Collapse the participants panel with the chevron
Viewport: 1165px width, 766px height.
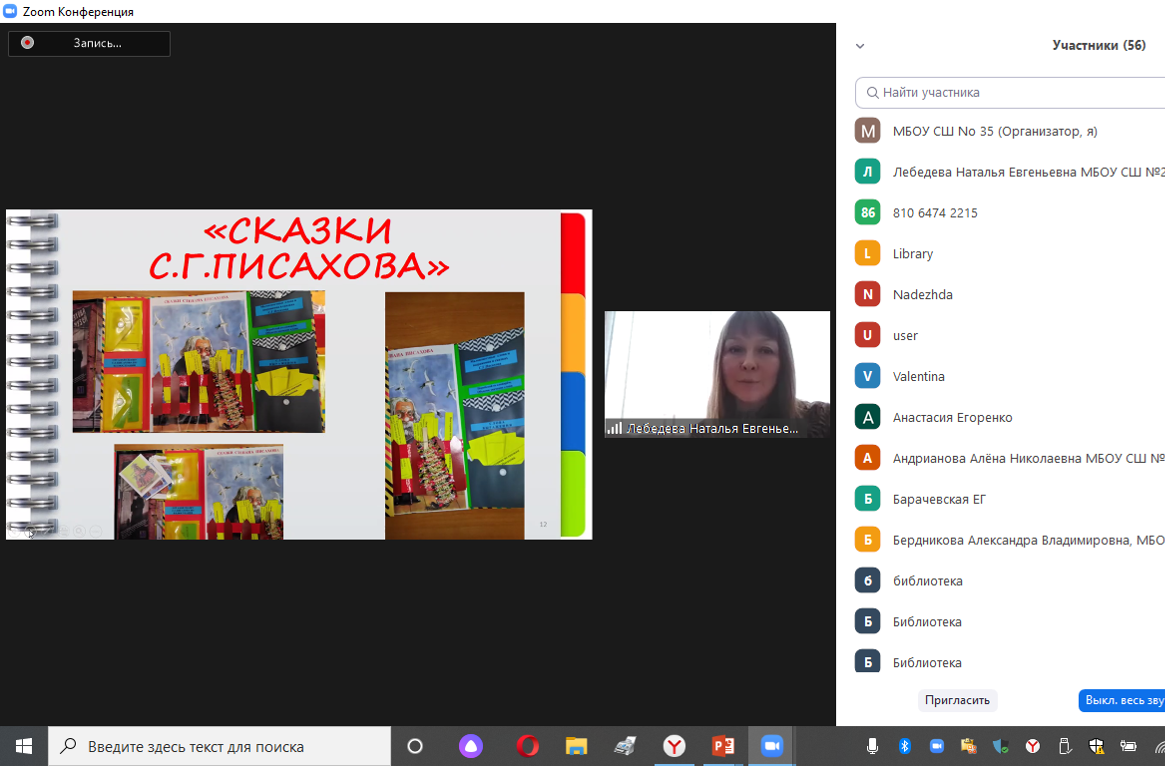click(x=860, y=46)
